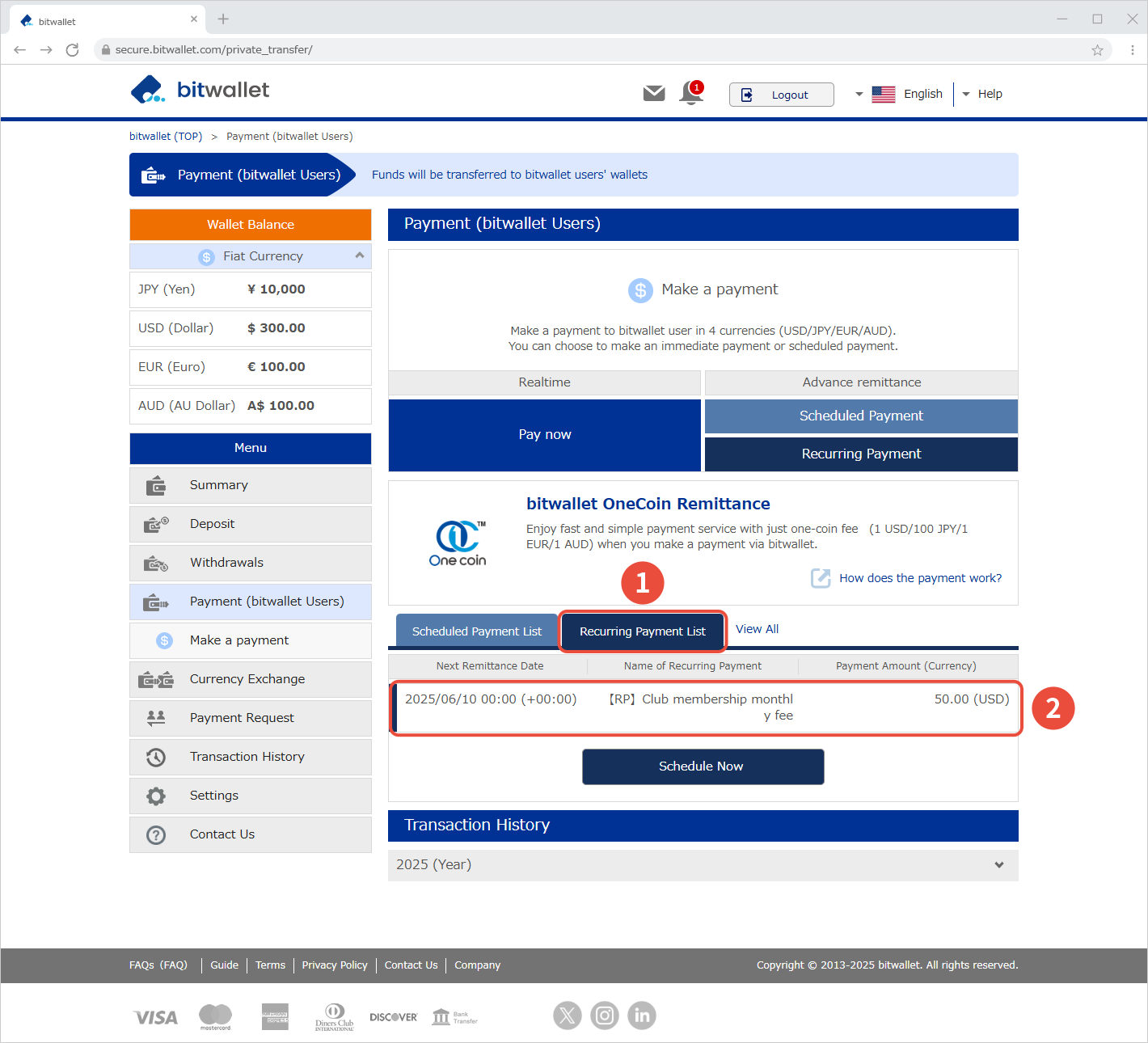Open the X (Twitter) social icon
The height and width of the screenshot is (1043, 1148).
click(568, 1016)
